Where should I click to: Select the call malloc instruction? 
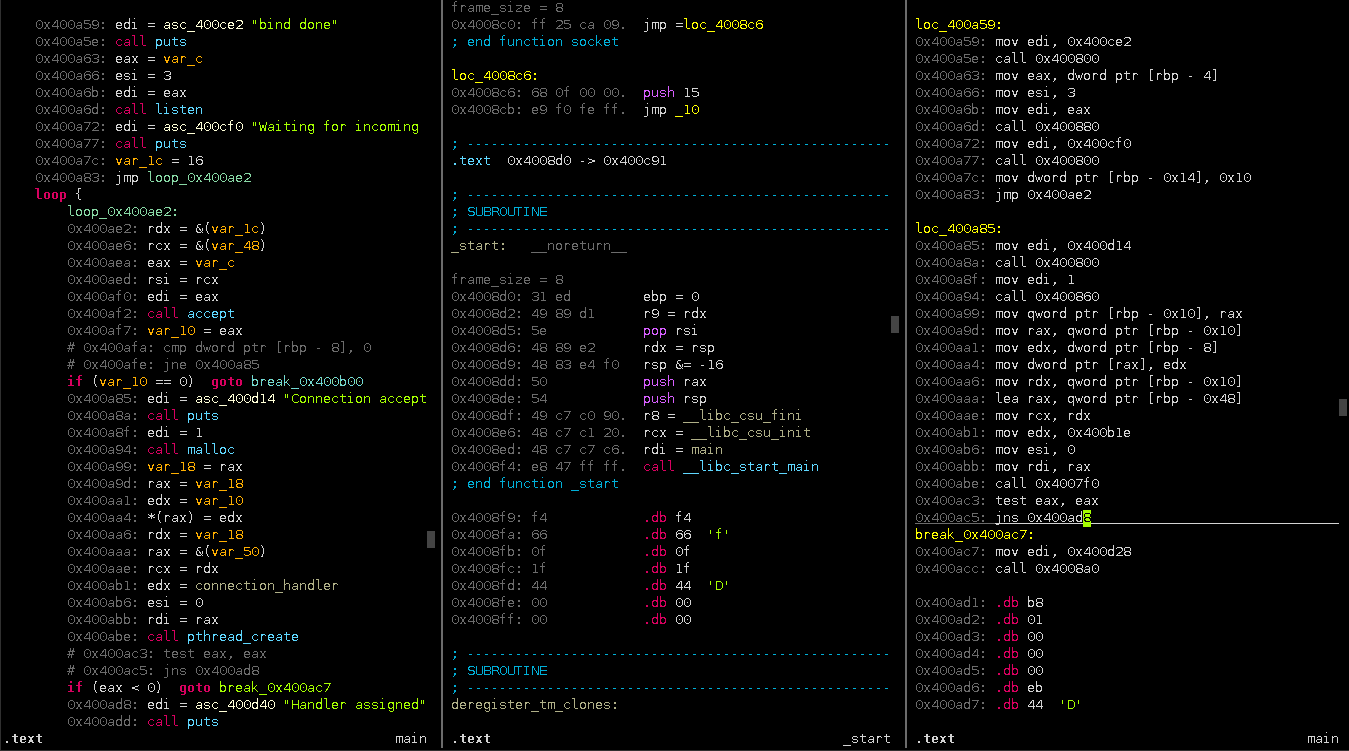(x=190, y=449)
